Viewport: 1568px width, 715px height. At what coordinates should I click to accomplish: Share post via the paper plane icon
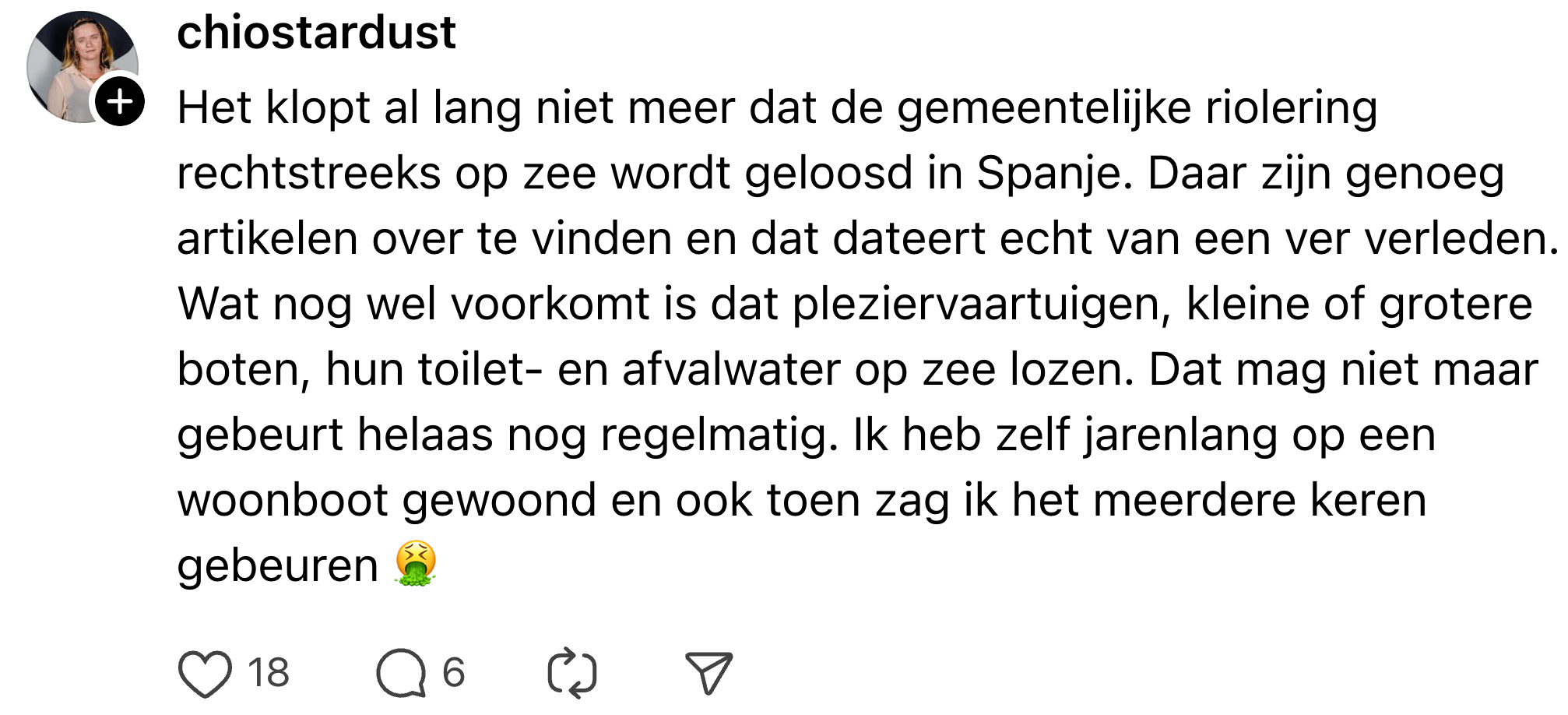click(708, 671)
